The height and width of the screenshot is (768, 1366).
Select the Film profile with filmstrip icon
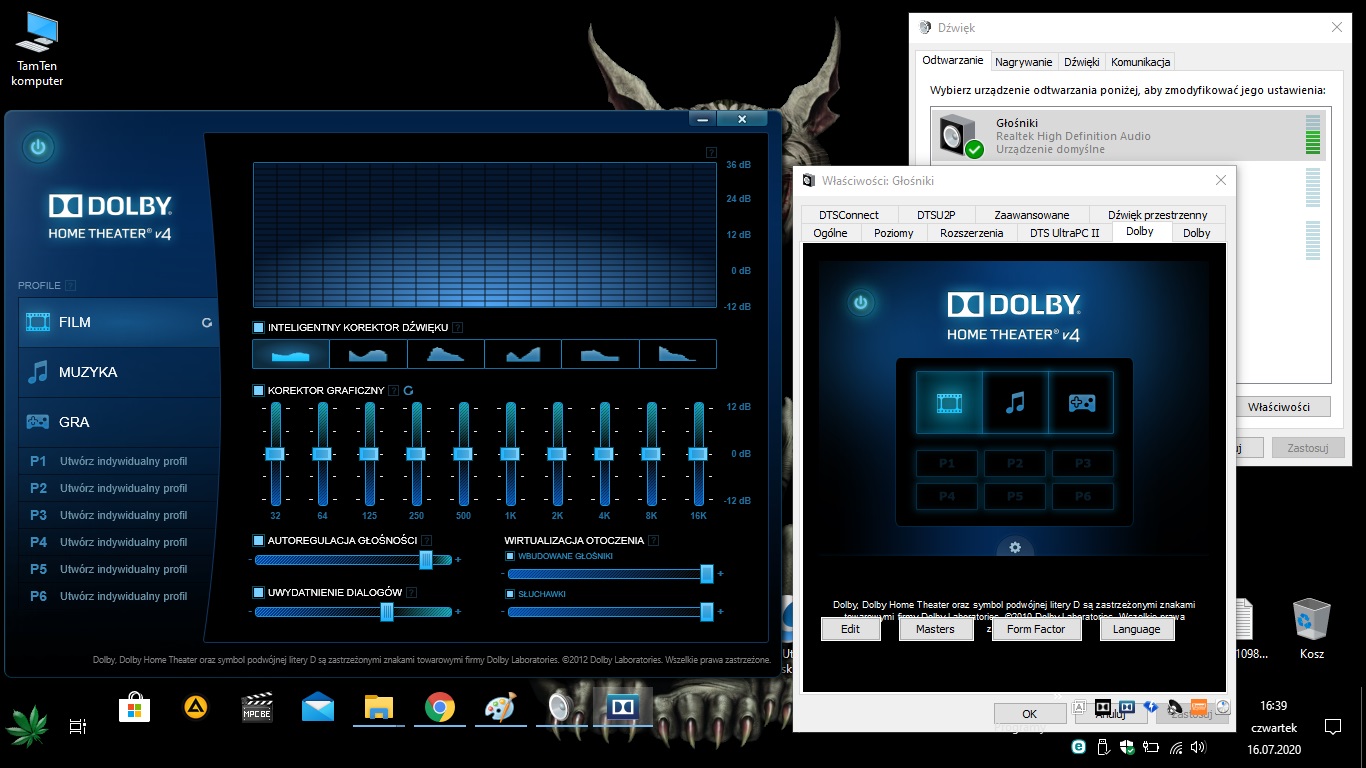pyautogui.click(x=119, y=322)
